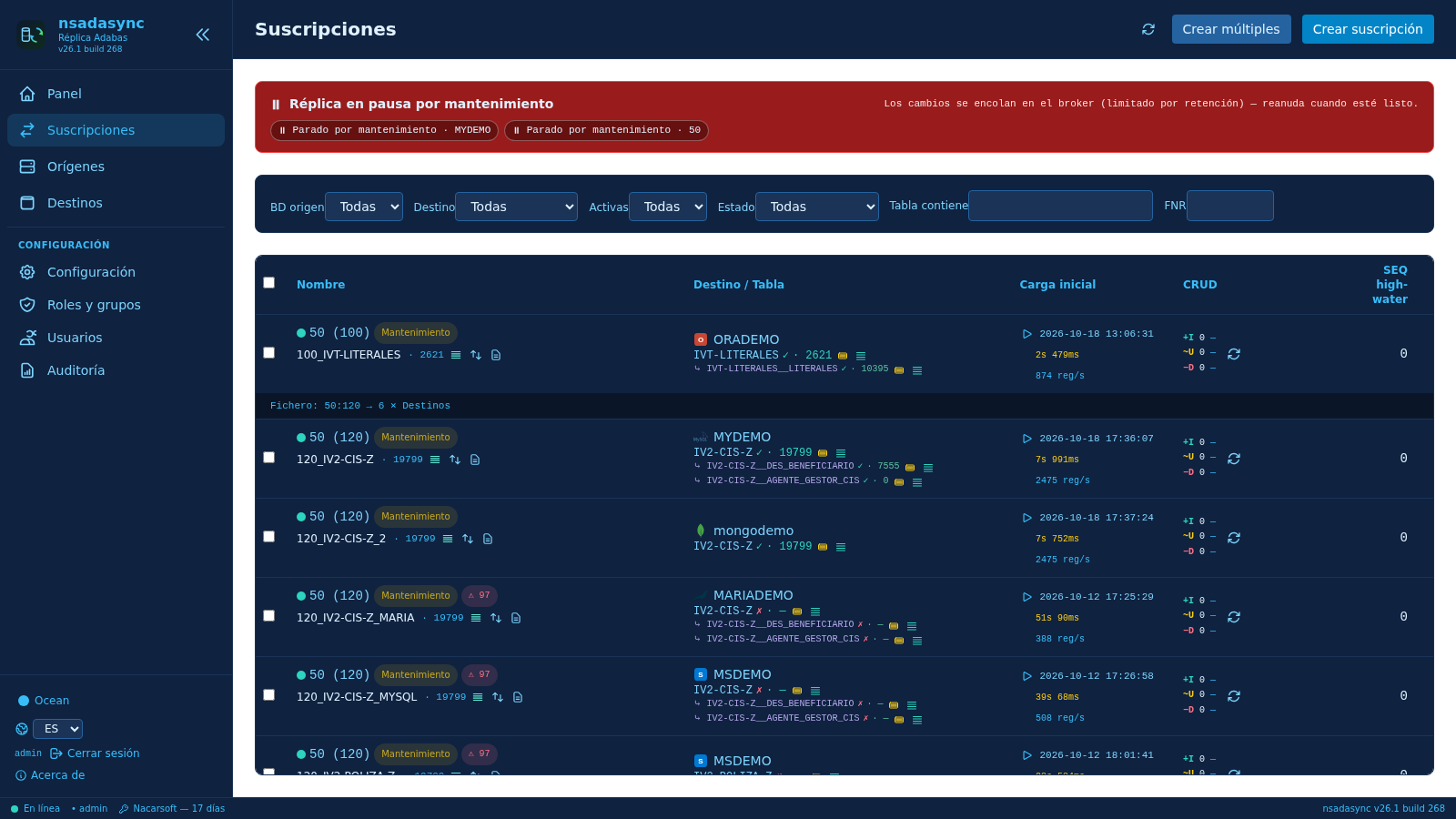This screenshot has height=819, width=1456.
Task: Click the Parado por mantenimiento · MYDEMO pill
Action: 384,130
